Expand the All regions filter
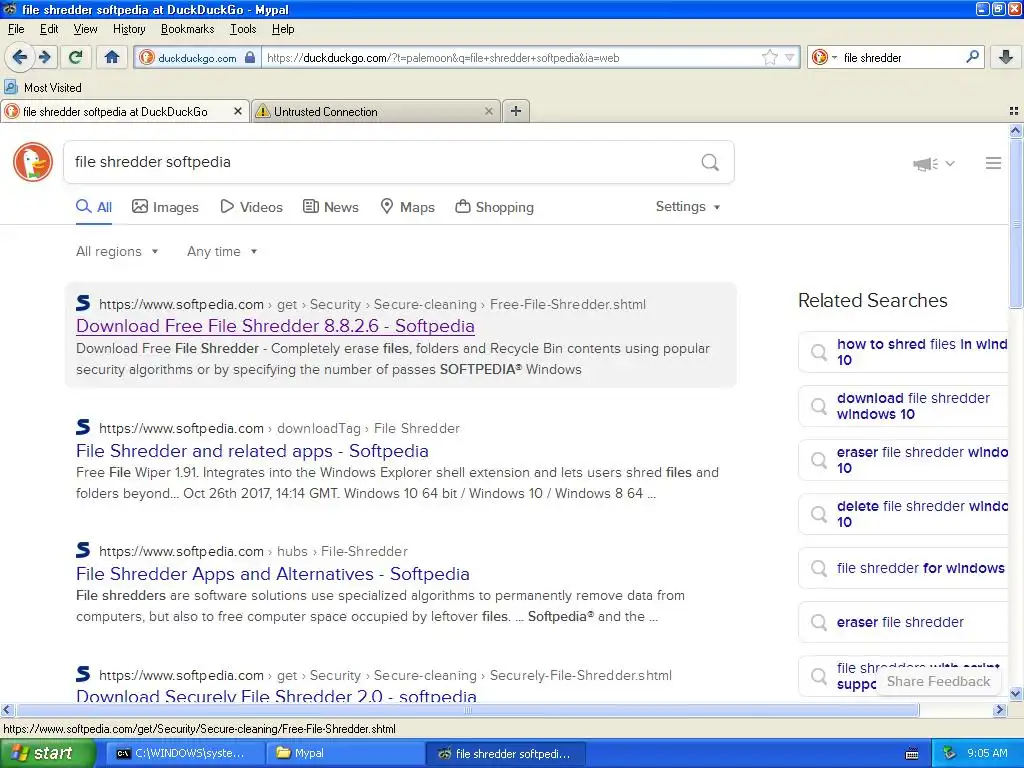Screen dimensions: 1024x768 click(117, 251)
